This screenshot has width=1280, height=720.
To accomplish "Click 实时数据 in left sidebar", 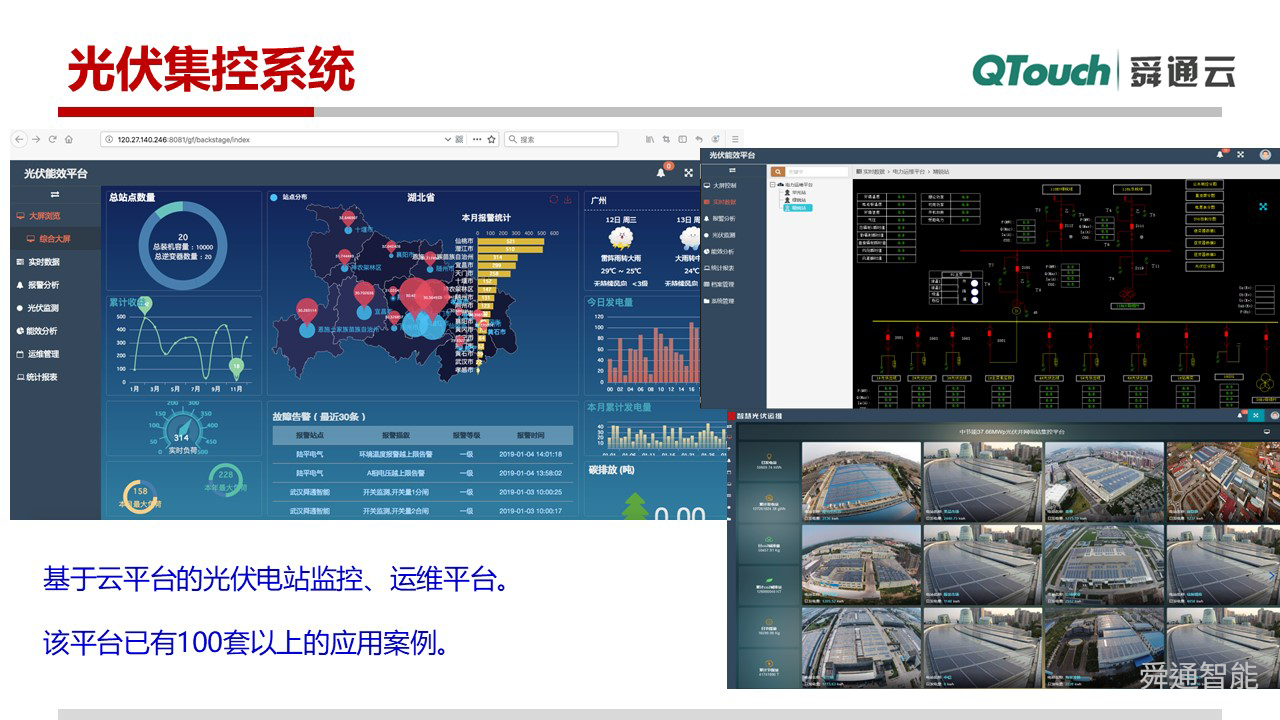I will 43,262.
